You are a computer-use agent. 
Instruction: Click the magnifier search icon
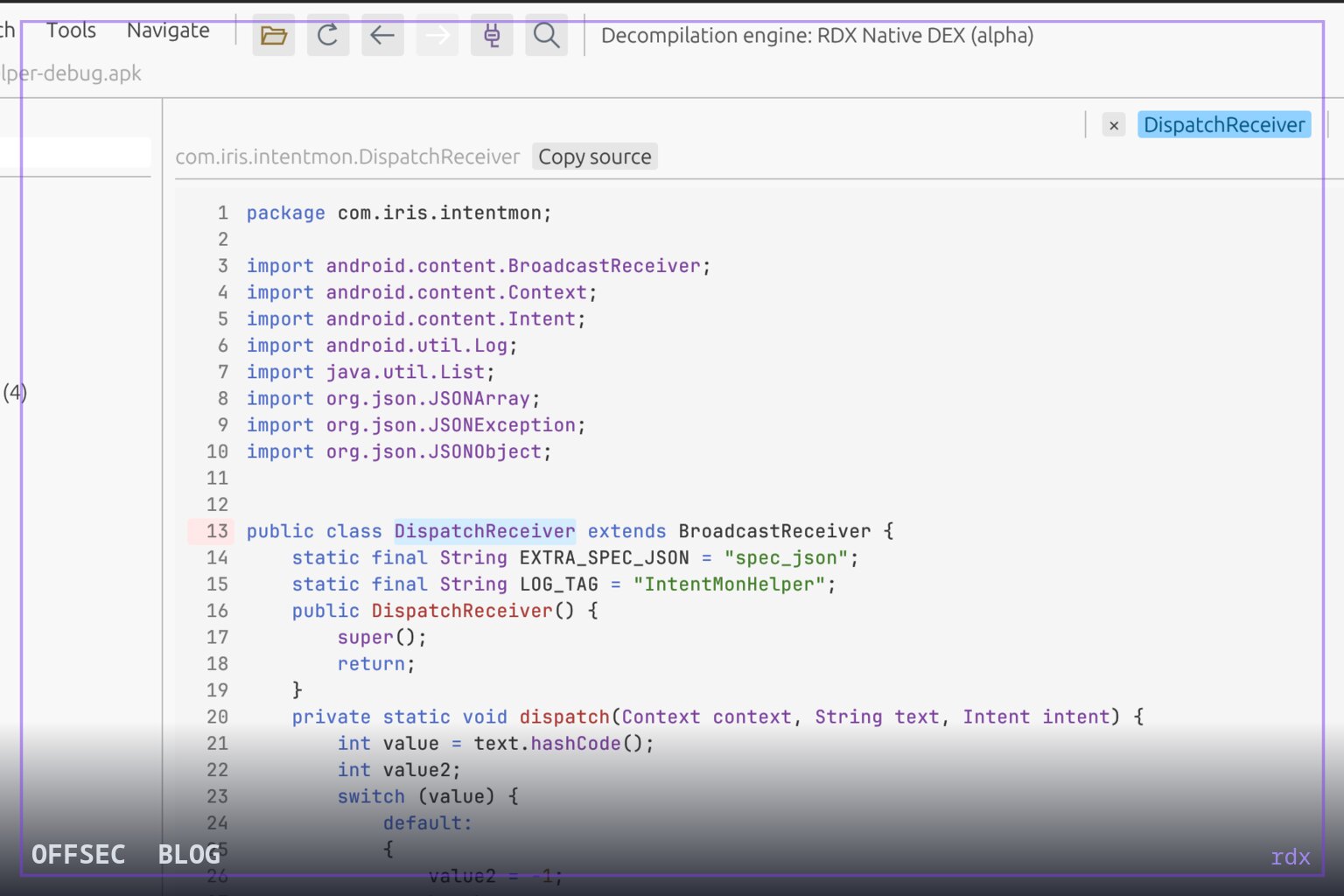point(546,35)
